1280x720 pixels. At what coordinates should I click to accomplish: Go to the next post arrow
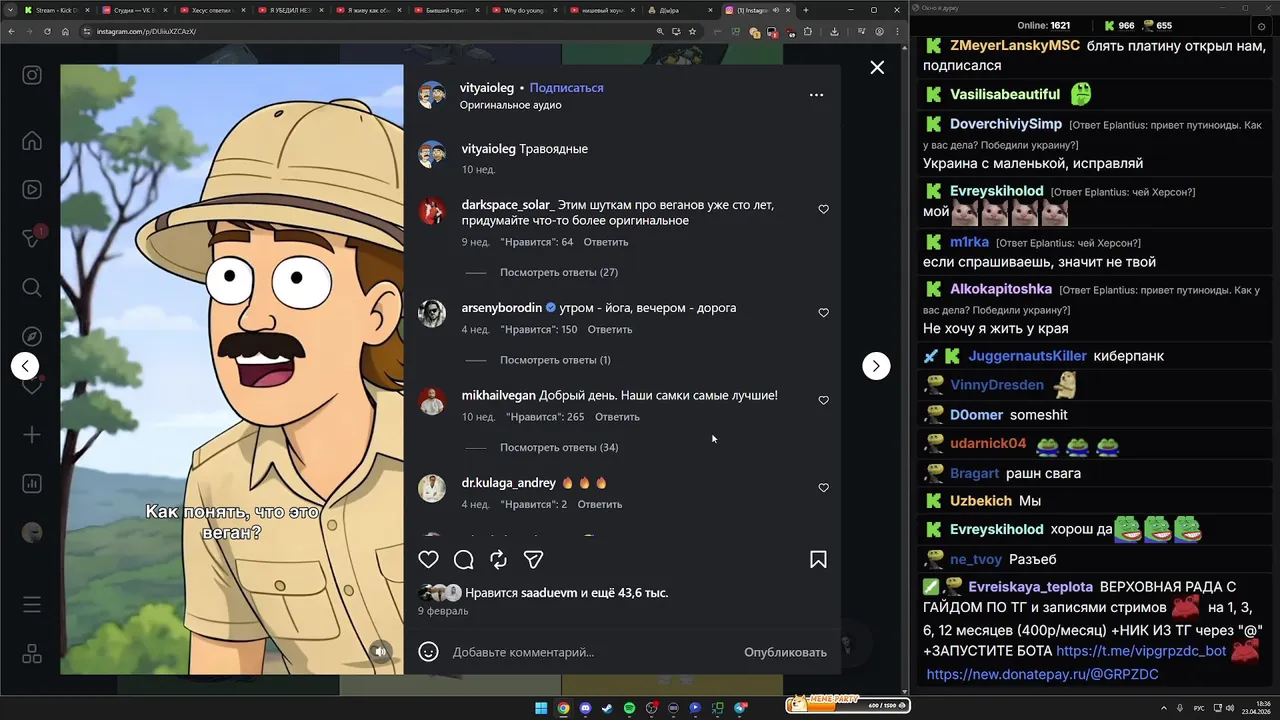point(876,366)
